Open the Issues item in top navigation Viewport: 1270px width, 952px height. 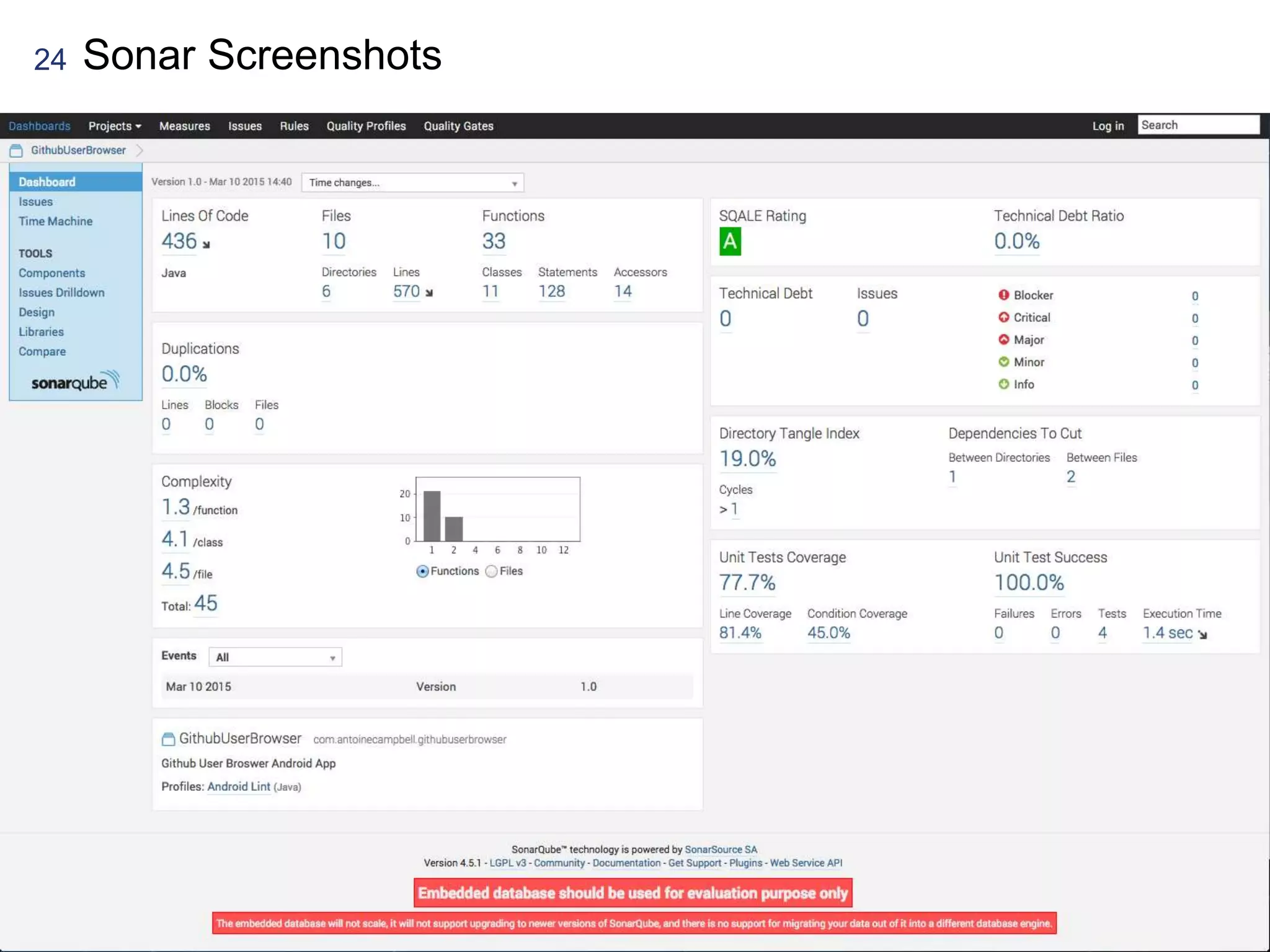[245, 126]
